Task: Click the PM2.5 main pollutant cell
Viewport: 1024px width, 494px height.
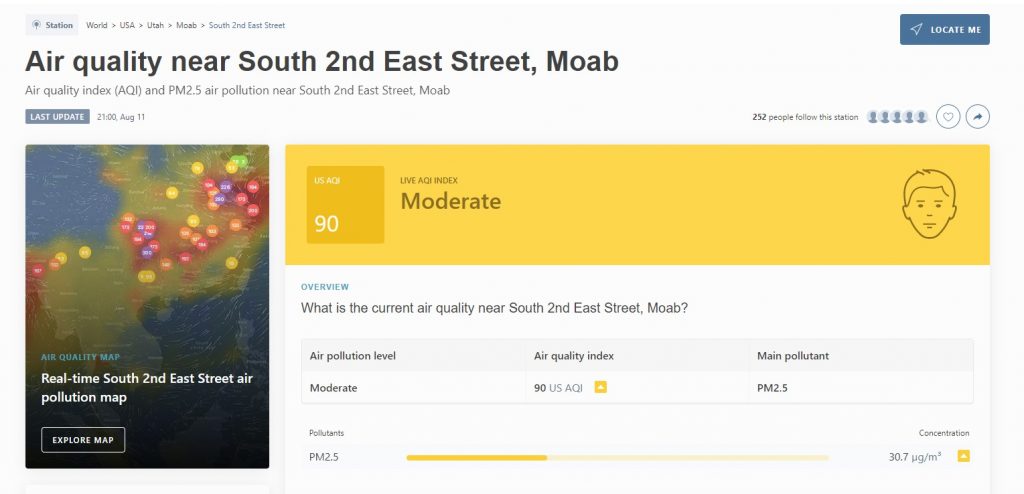Action: 771,387
